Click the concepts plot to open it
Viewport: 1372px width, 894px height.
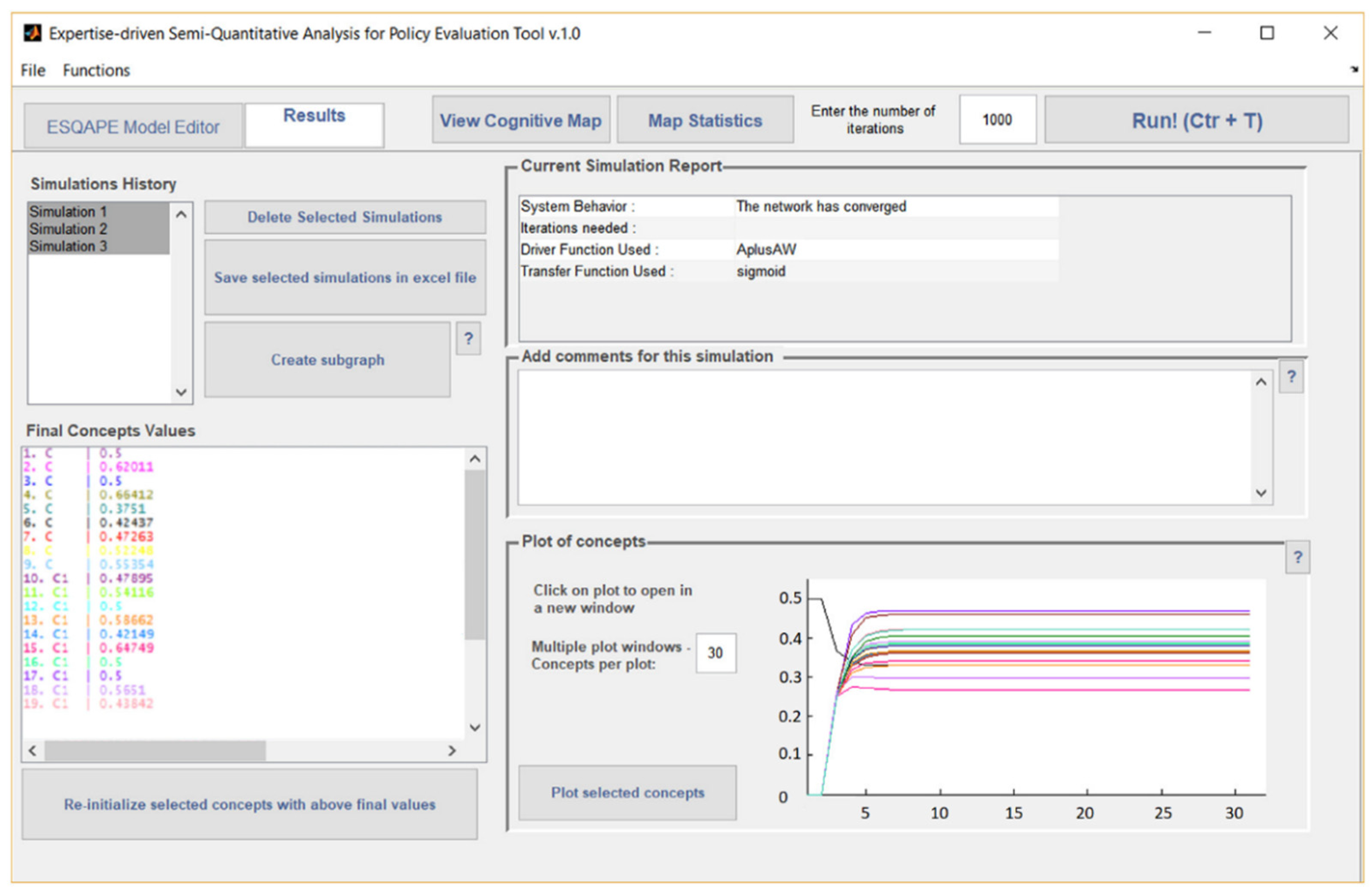[x=1032, y=691]
